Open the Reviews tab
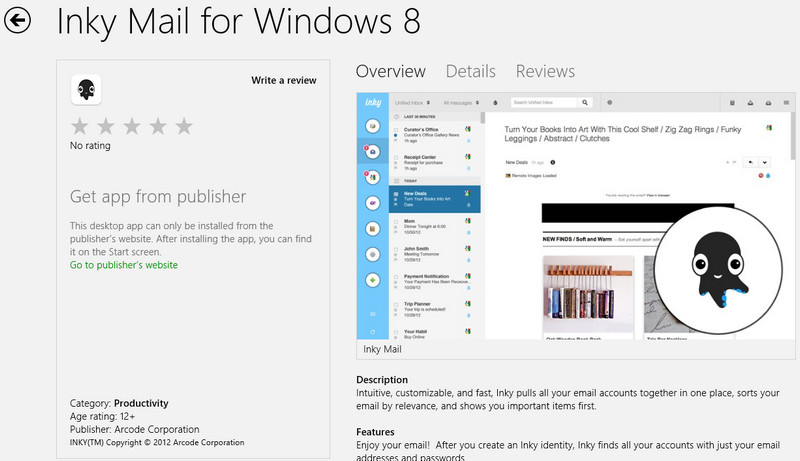 tap(545, 71)
